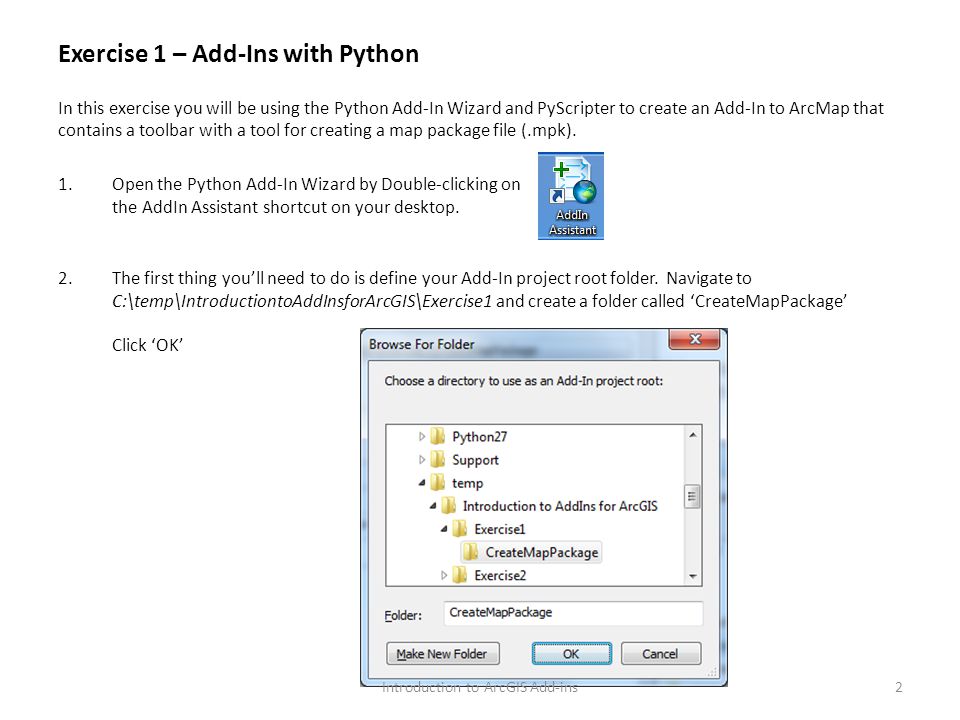This screenshot has width=960, height=720.
Task: Click the Introduction to AddIns for ArcGIS folder icon
Action: click(x=448, y=506)
